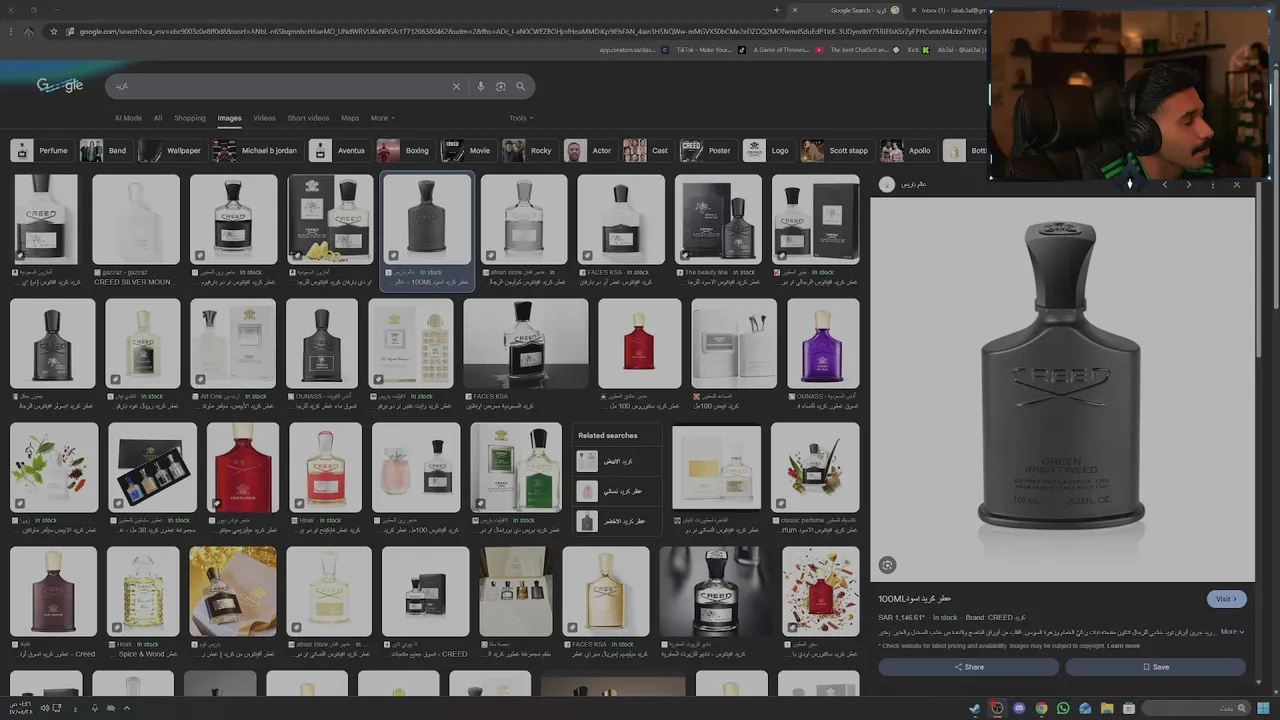Image resolution: width=1280 pixels, height=720 pixels.
Task: Open WhatsApp from the taskbar
Action: [x=1063, y=708]
